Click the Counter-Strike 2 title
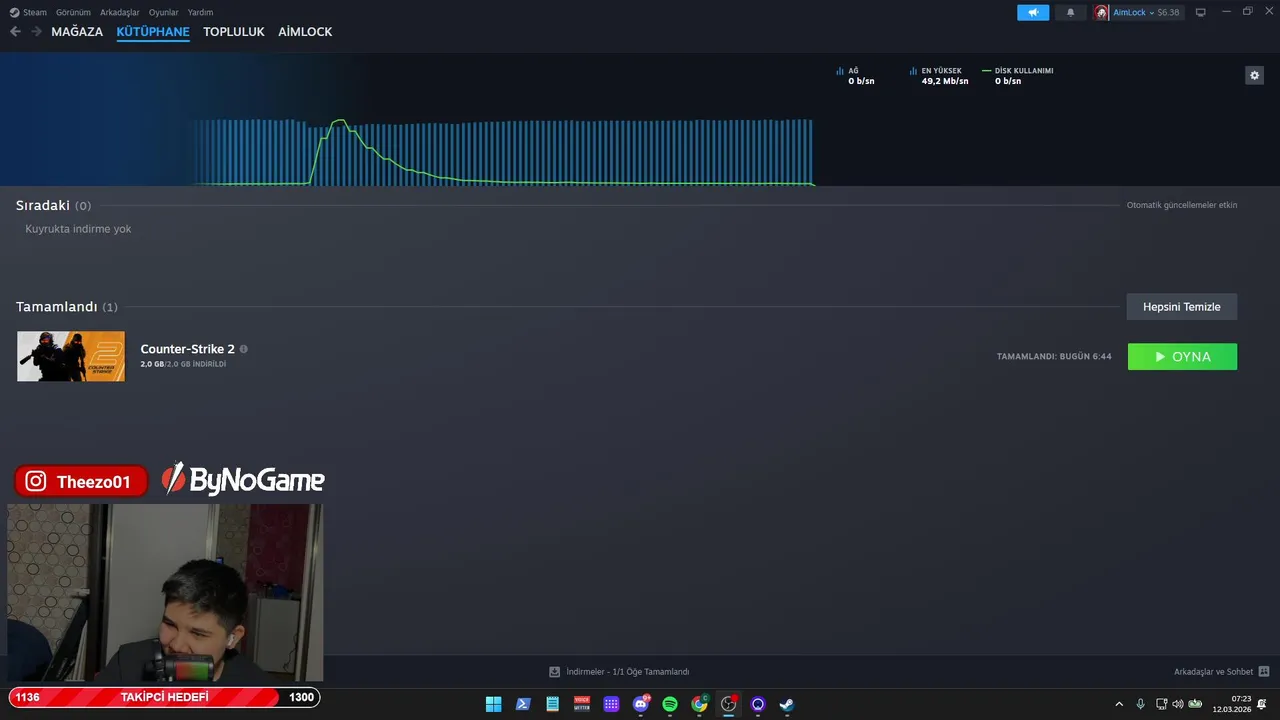This screenshot has height=720, width=1280. [188, 349]
